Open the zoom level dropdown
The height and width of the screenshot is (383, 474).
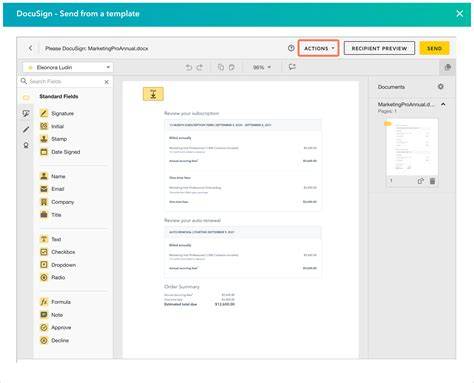[262, 67]
